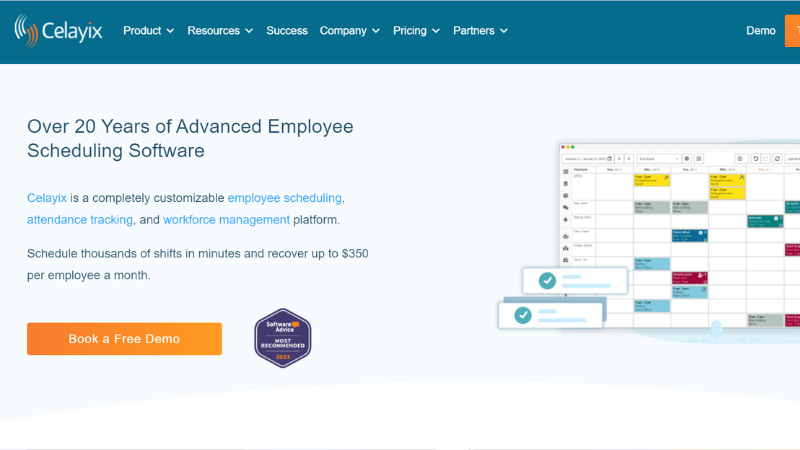800x450 pixels.
Task: Follow the Celayix text link in the paragraph
Action: (47, 198)
